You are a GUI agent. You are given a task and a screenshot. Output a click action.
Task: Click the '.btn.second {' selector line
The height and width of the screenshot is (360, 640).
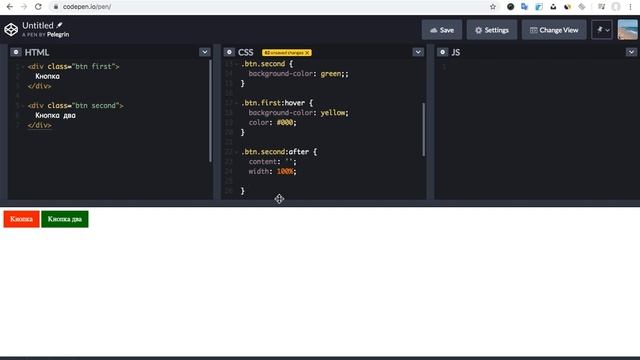click(x=267, y=64)
